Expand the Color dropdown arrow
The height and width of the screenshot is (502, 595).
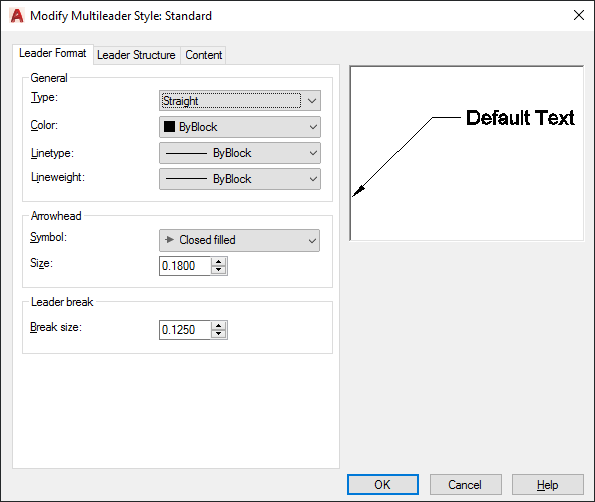click(313, 127)
